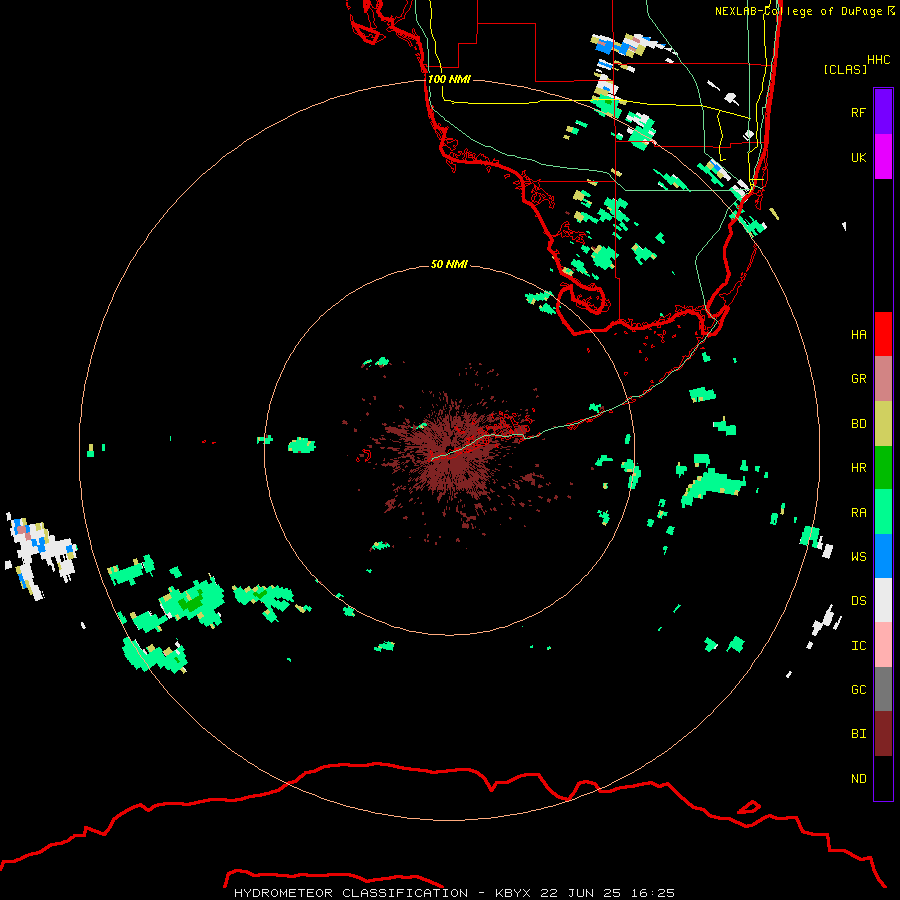Click the KBYX station identifier
900x900 pixels.
click(513, 893)
